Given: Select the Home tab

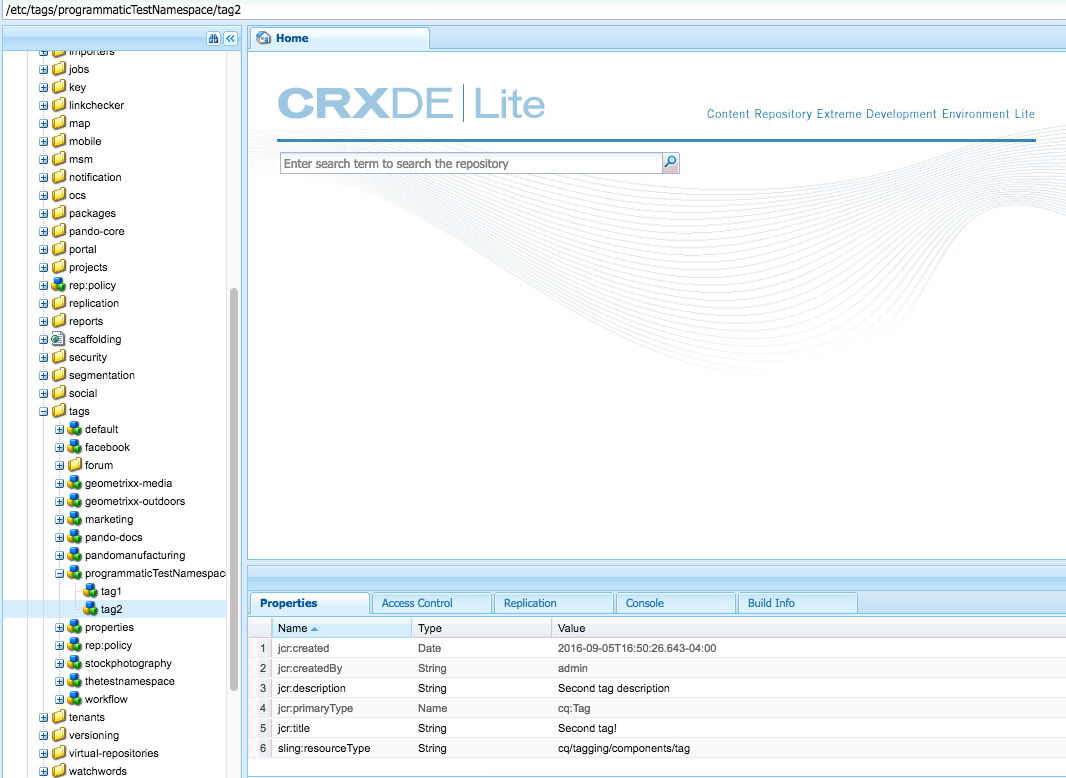Looking at the screenshot, I should pyautogui.click(x=339, y=38).
